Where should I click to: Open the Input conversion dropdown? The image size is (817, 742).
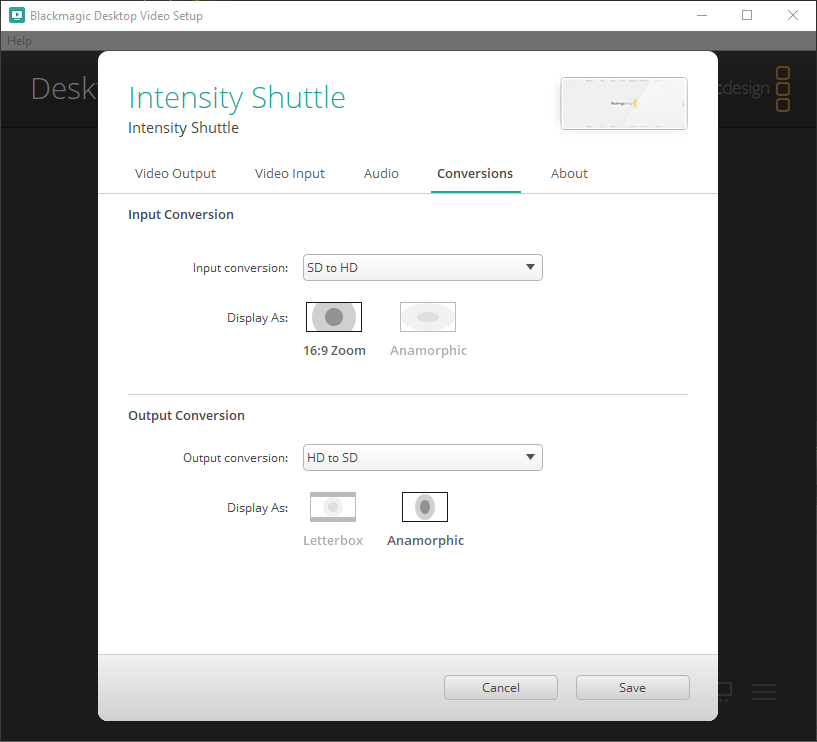click(423, 268)
